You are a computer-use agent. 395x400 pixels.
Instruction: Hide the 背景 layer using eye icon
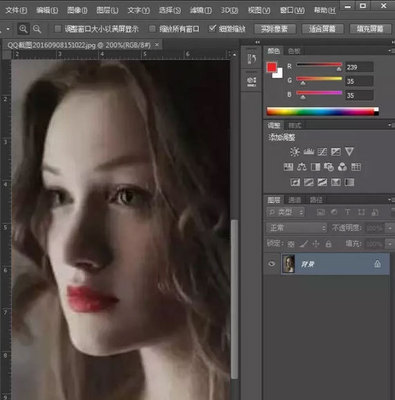272,264
